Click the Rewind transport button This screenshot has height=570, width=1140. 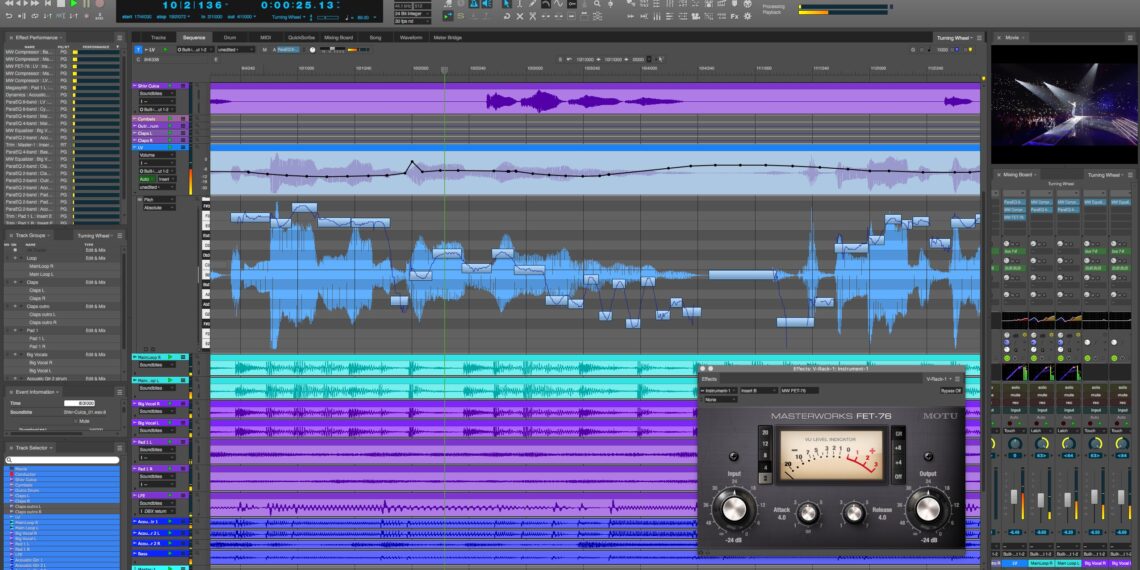pyautogui.click(x=9, y=3)
